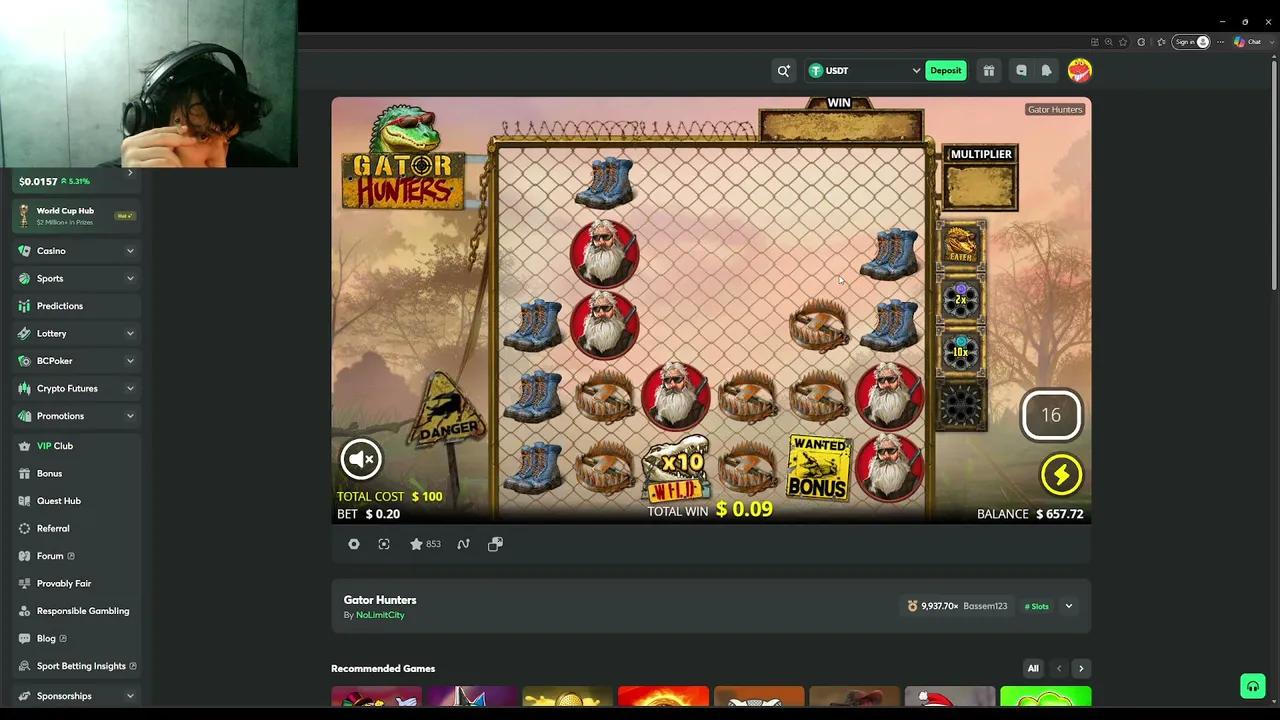This screenshot has width=1280, height=720.
Task: Click the green Deposit button
Action: [946, 70]
